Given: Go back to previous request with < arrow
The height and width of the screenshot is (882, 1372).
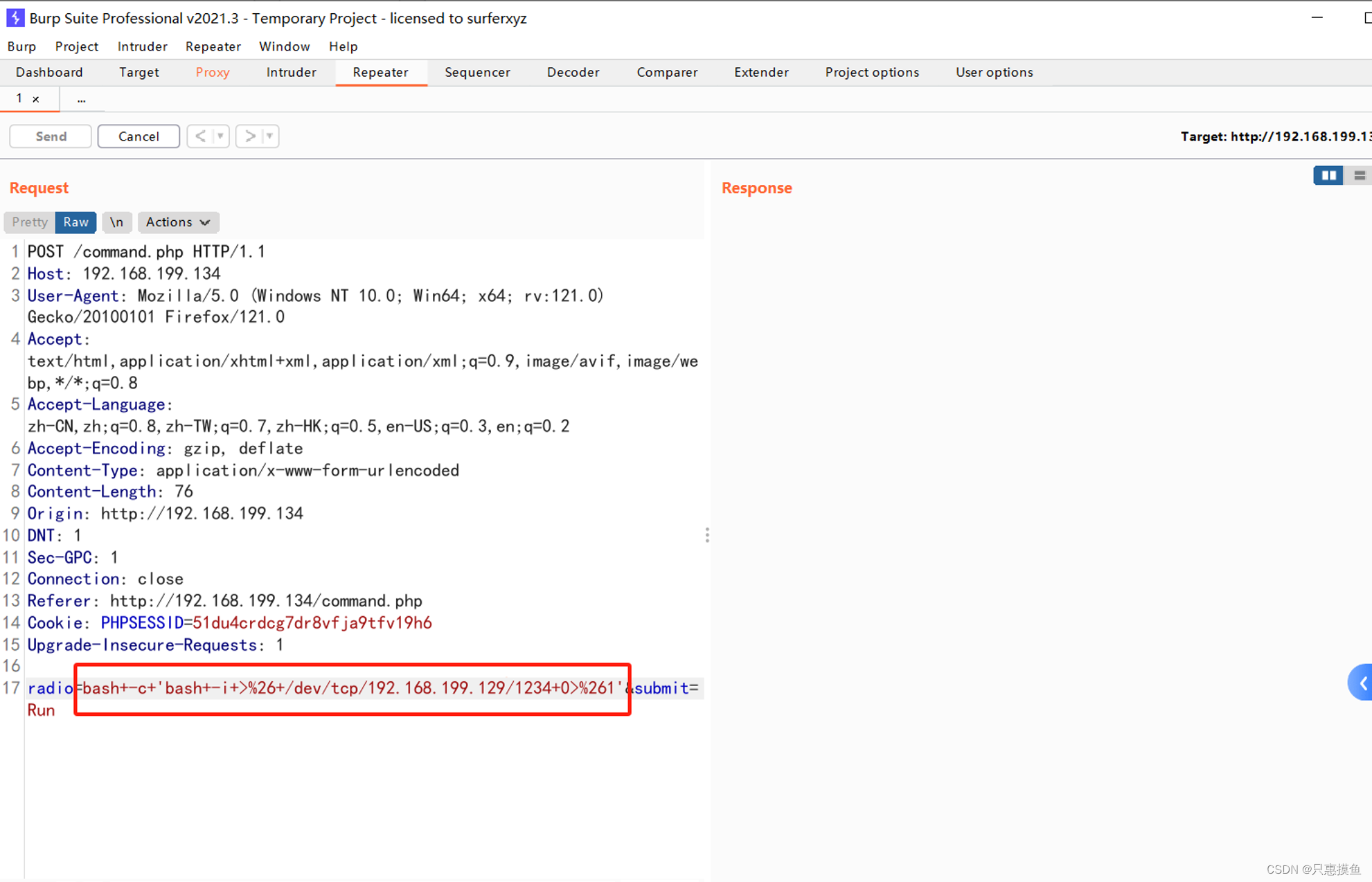Looking at the screenshot, I should (x=200, y=136).
